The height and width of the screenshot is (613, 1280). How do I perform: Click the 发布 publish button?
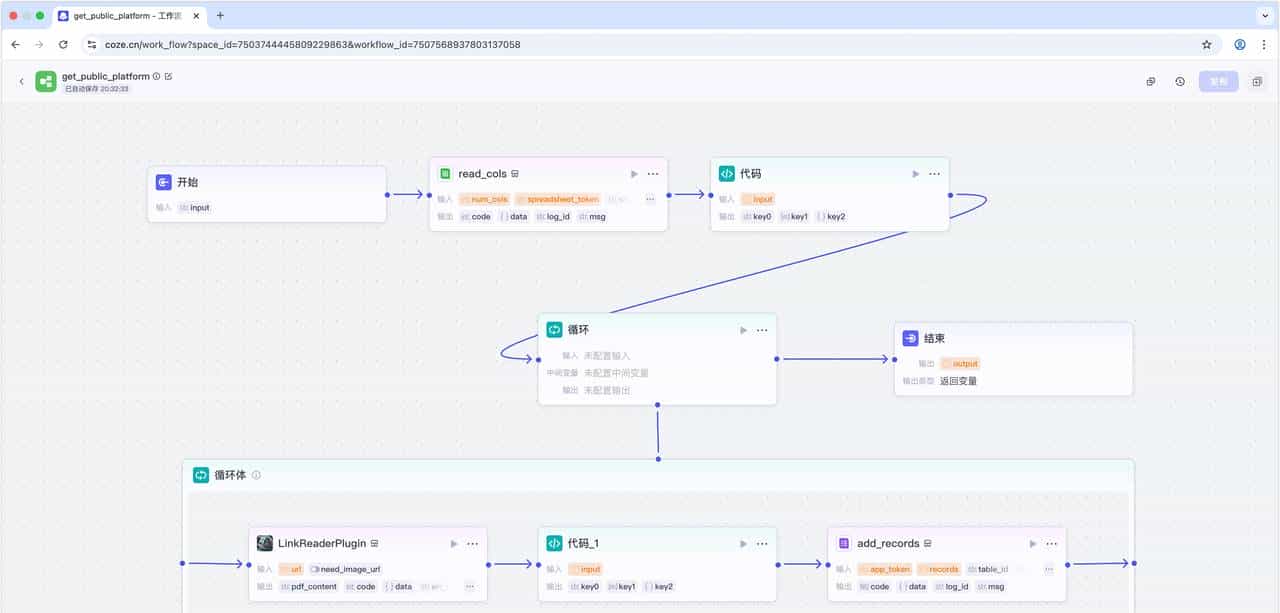[x=1218, y=82]
